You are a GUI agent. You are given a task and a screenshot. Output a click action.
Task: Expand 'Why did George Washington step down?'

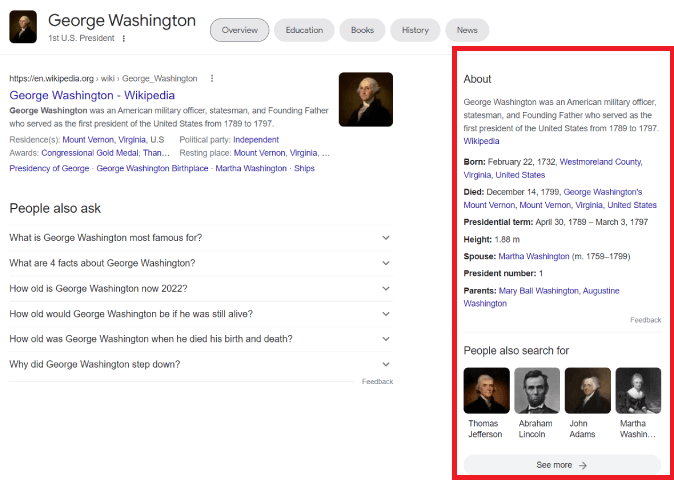[x=201, y=364]
